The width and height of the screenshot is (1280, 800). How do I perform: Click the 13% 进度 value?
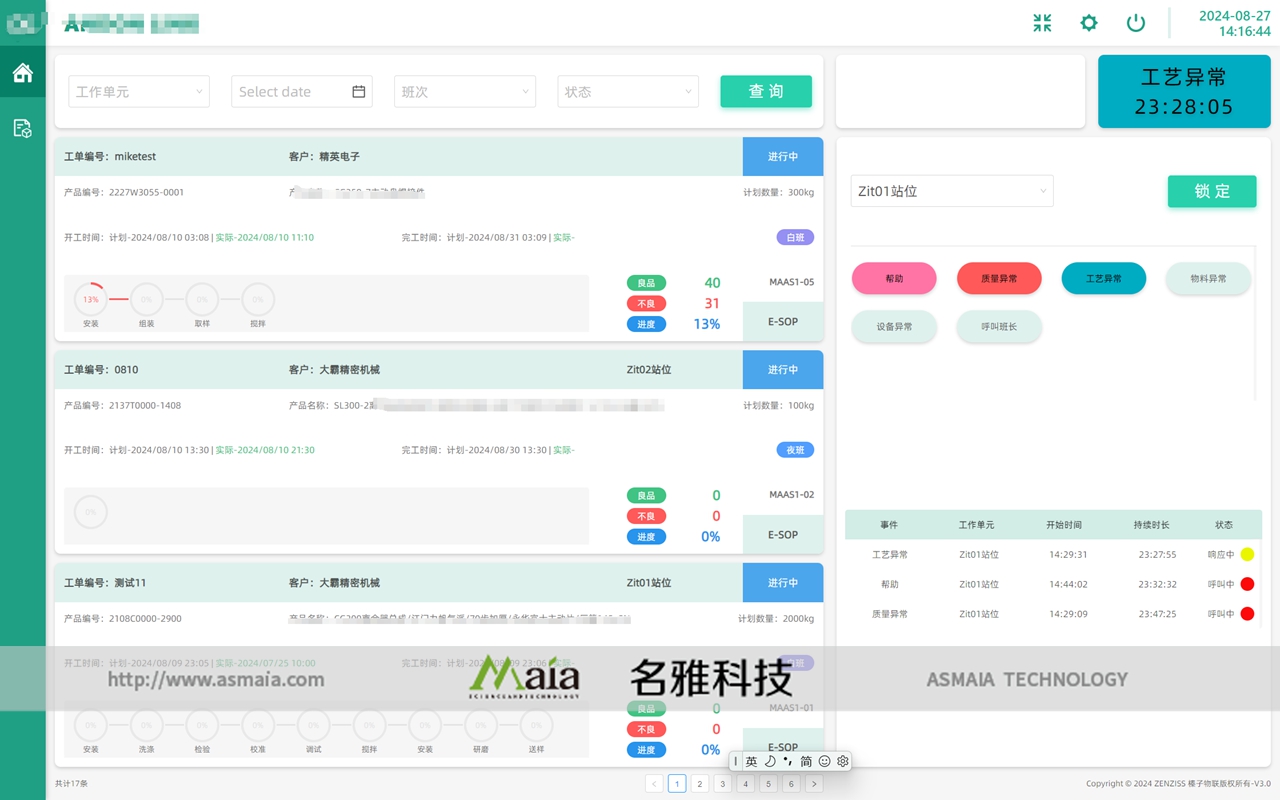pos(707,324)
